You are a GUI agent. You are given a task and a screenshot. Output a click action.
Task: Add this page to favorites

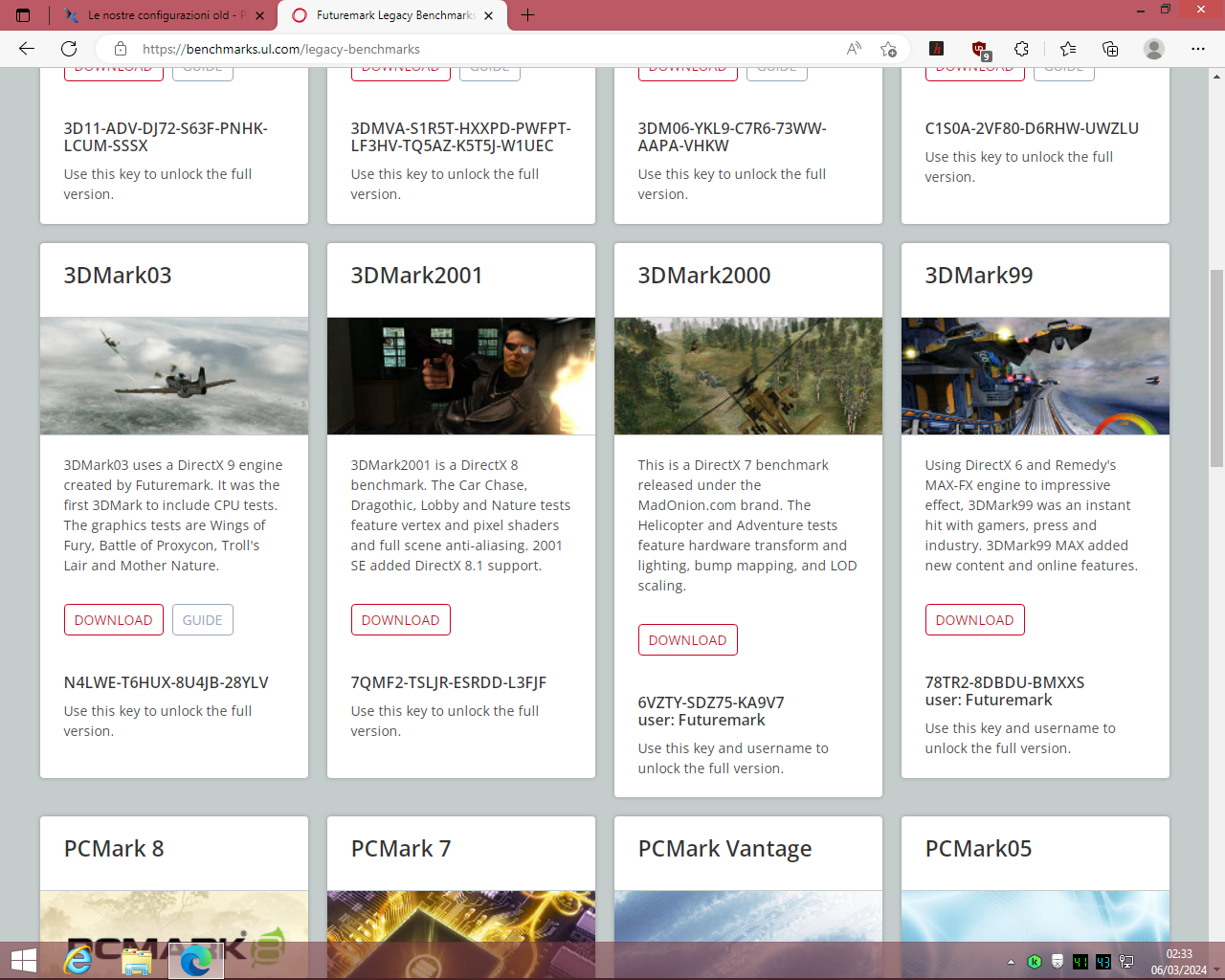pos(888,49)
